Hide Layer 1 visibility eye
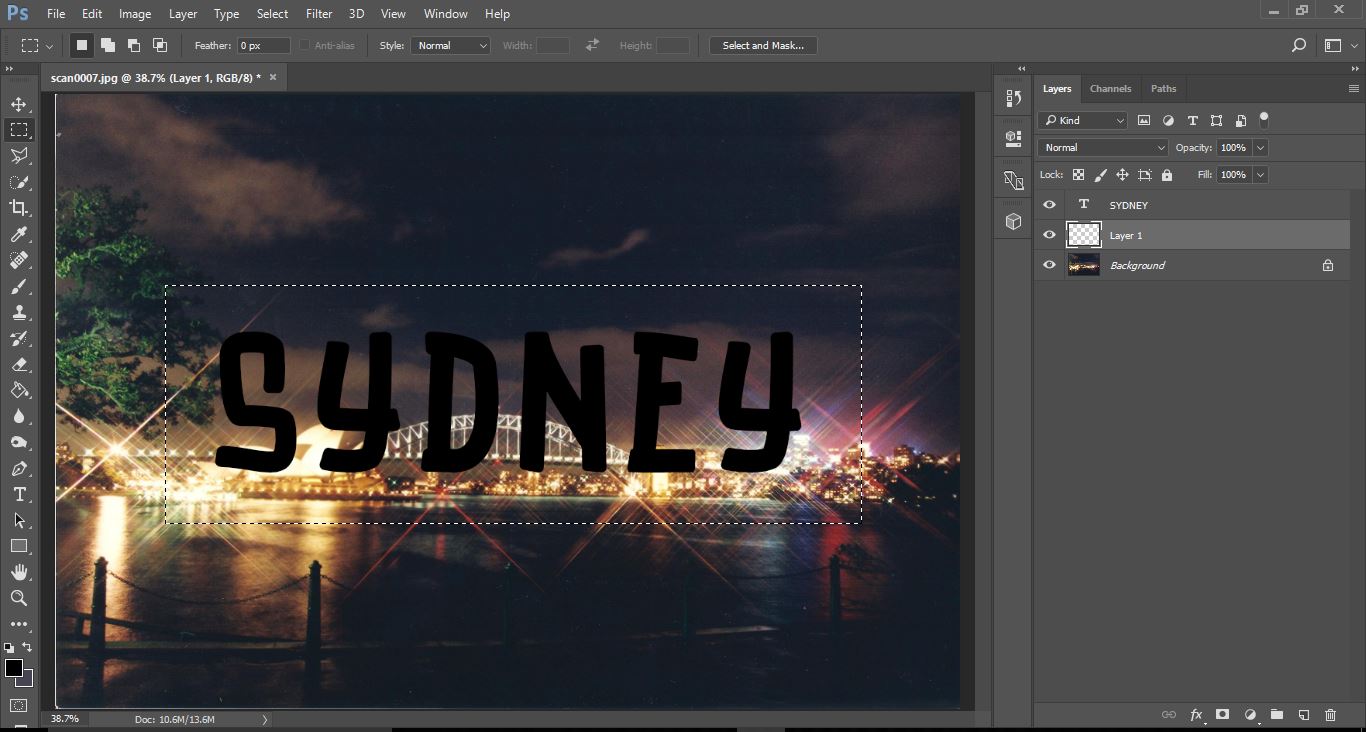 [x=1049, y=235]
